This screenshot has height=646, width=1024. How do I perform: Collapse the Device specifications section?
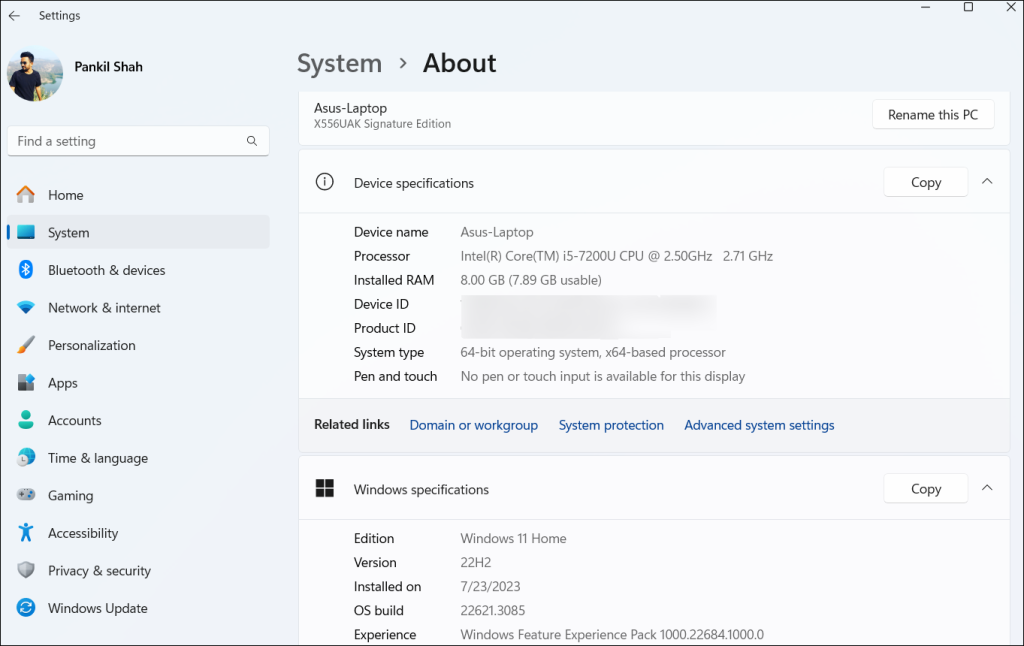pos(987,182)
